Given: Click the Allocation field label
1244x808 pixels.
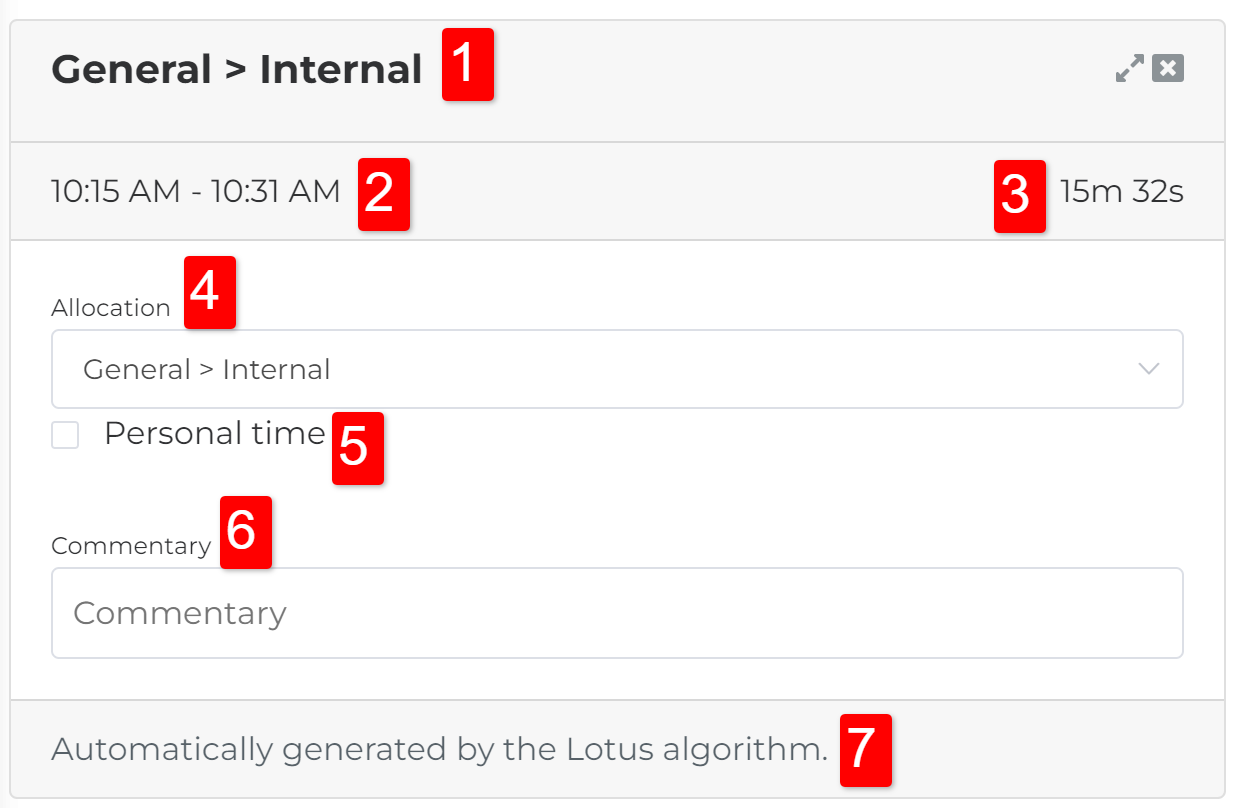Looking at the screenshot, I should click(x=111, y=308).
